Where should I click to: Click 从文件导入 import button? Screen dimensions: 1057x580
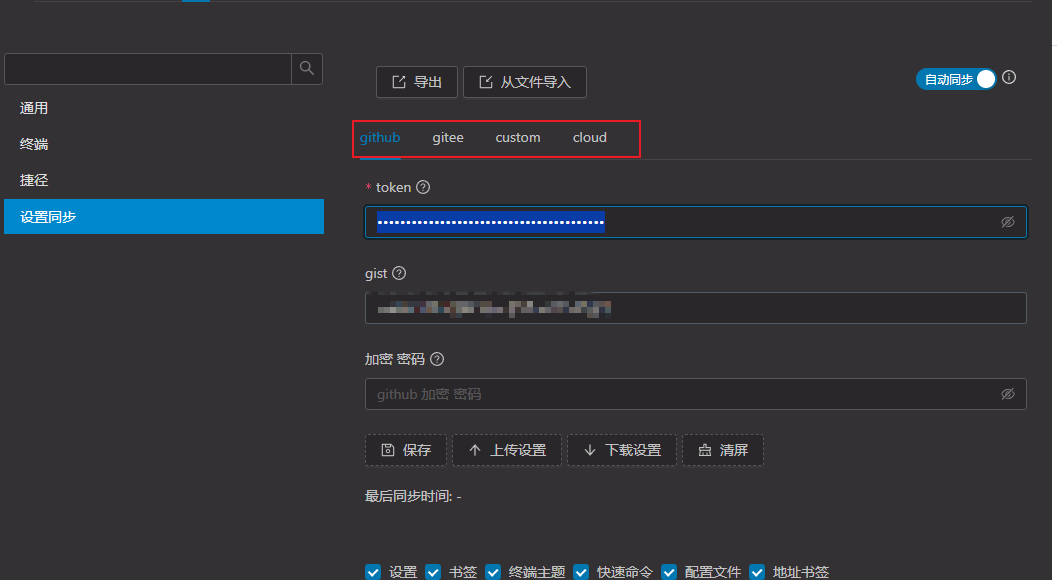524,82
